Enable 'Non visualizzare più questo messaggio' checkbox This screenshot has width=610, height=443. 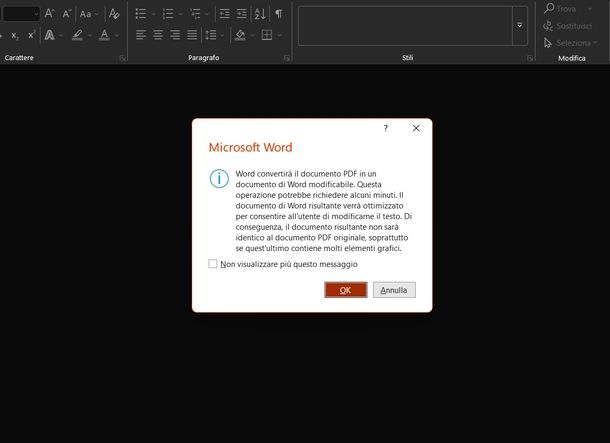[x=213, y=264]
